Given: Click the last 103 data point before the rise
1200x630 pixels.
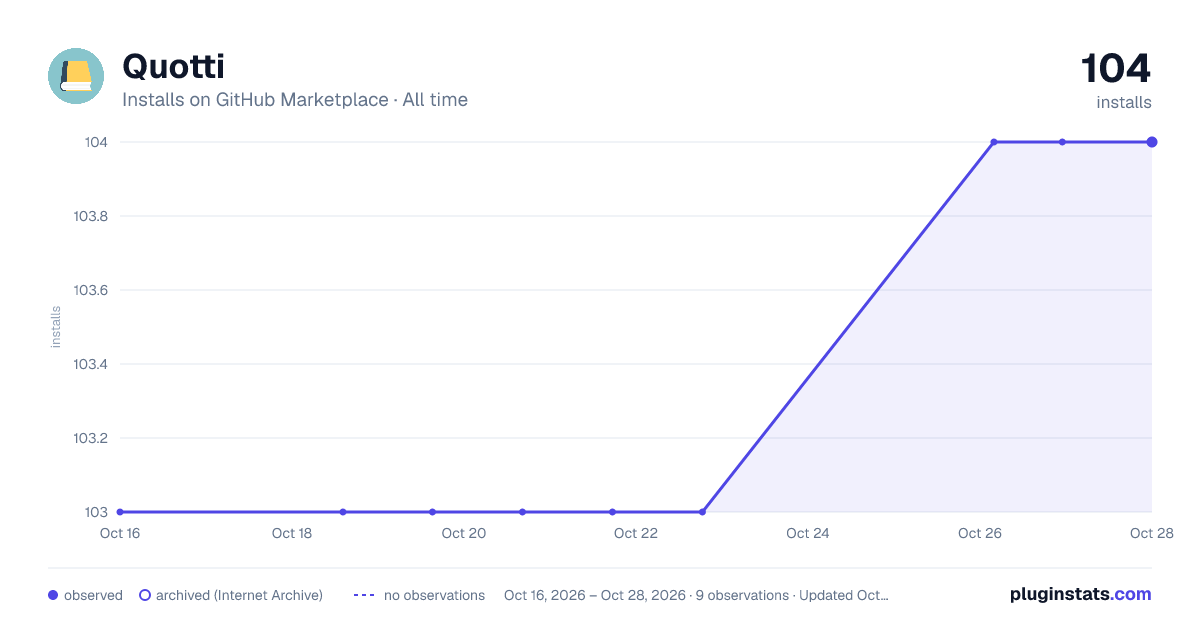Looking at the screenshot, I should (702, 512).
